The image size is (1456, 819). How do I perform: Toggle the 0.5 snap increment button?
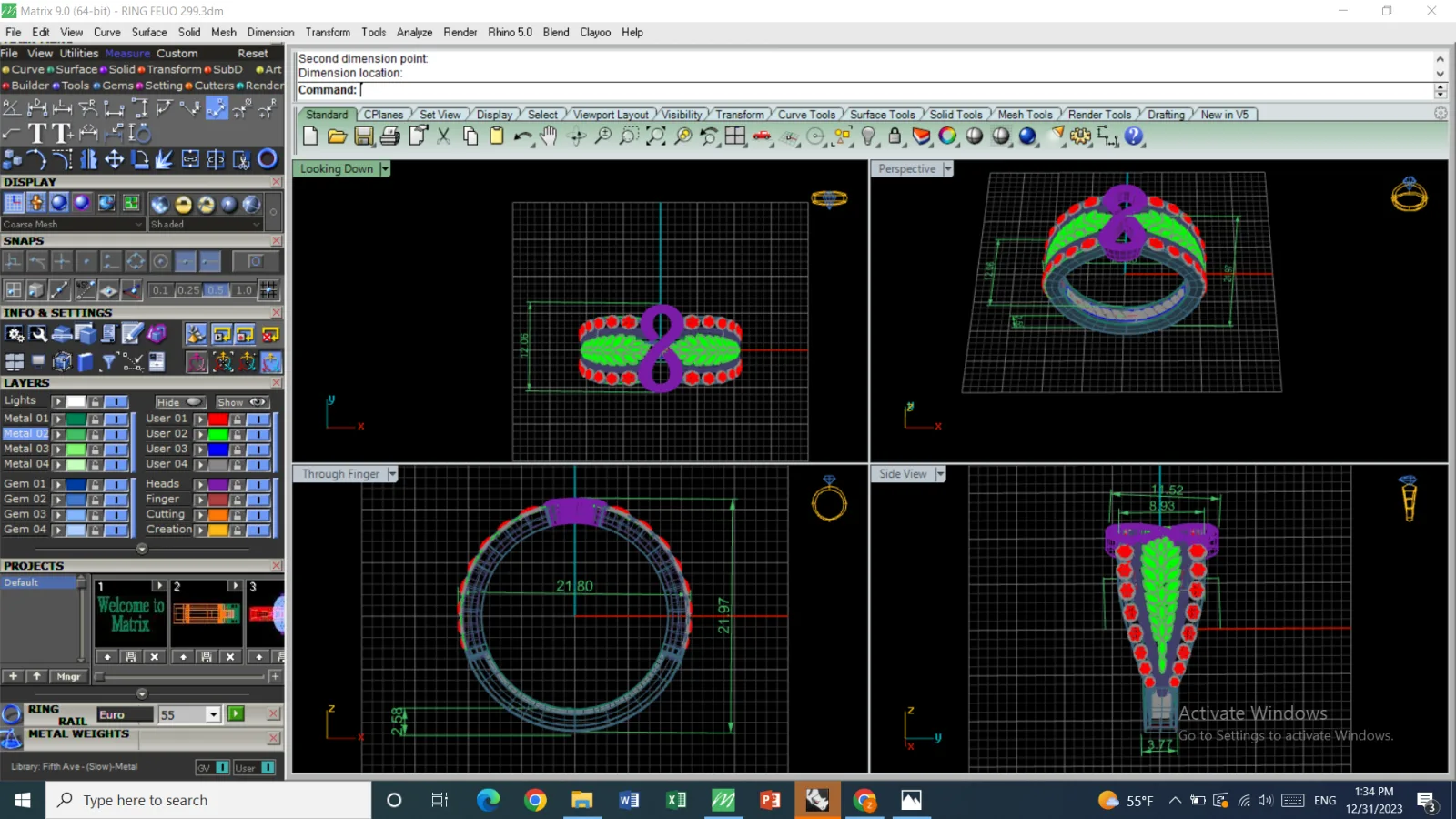click(x=215, y=290)
